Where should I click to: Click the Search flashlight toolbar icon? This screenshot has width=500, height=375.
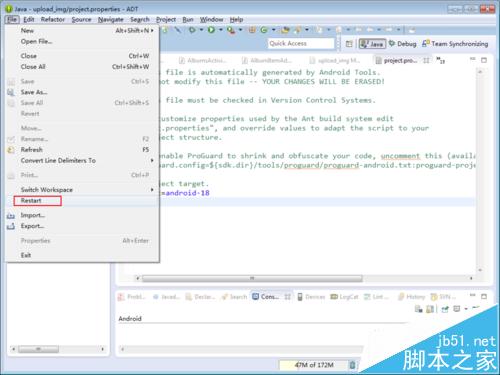point(298,30)
